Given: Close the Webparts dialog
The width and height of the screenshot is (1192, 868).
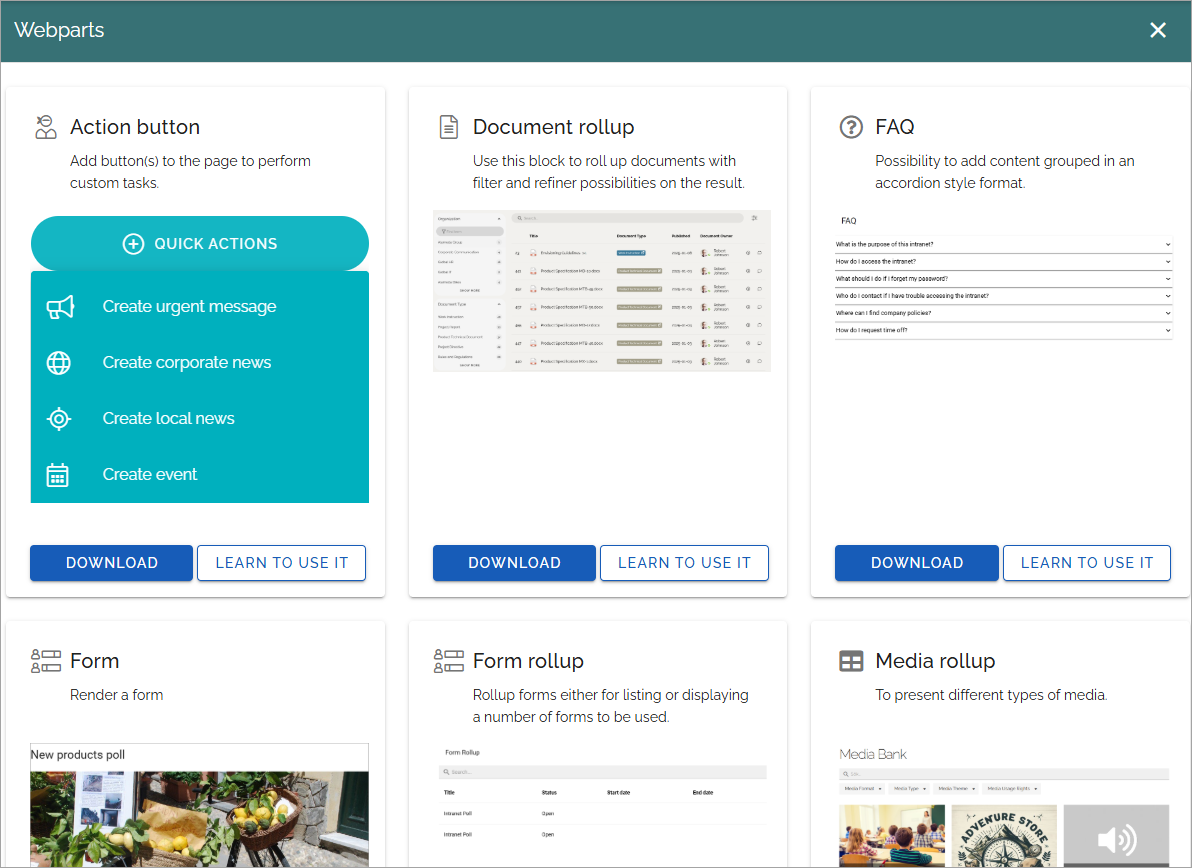Looking at the screenshot, I should 1158,30.
